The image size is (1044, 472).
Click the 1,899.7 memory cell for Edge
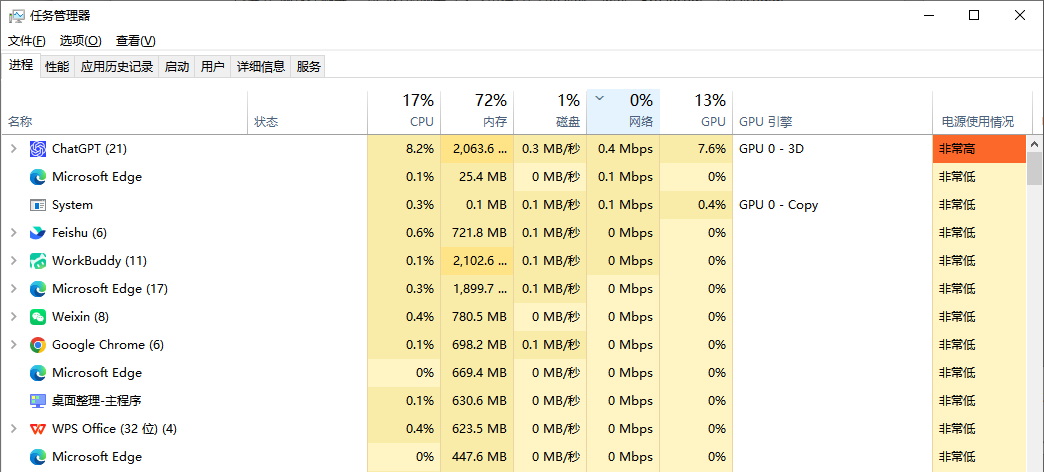[477, 289]
